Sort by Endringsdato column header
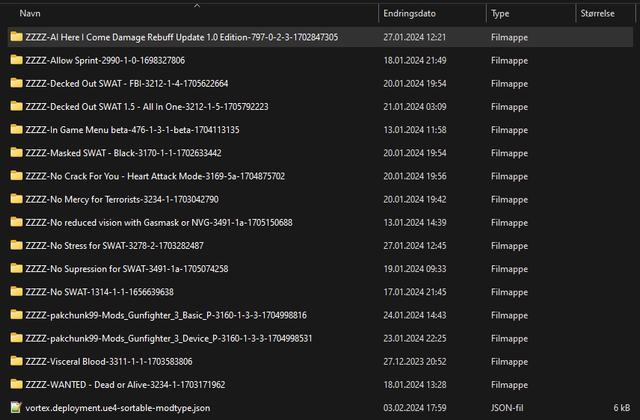The width and height of the screenshot is (640, 420). 407,14
